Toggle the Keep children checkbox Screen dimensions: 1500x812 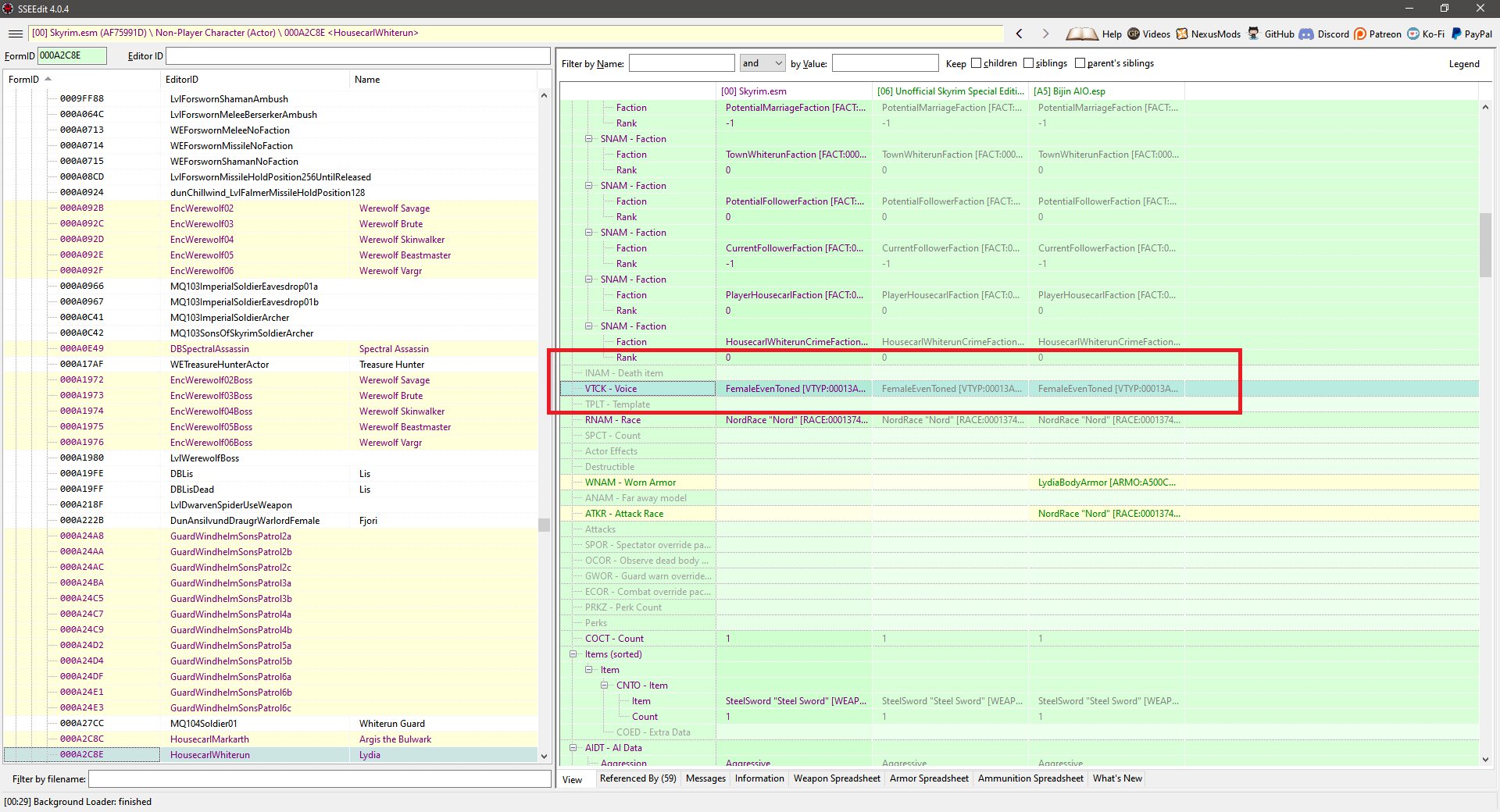point(976,63)
